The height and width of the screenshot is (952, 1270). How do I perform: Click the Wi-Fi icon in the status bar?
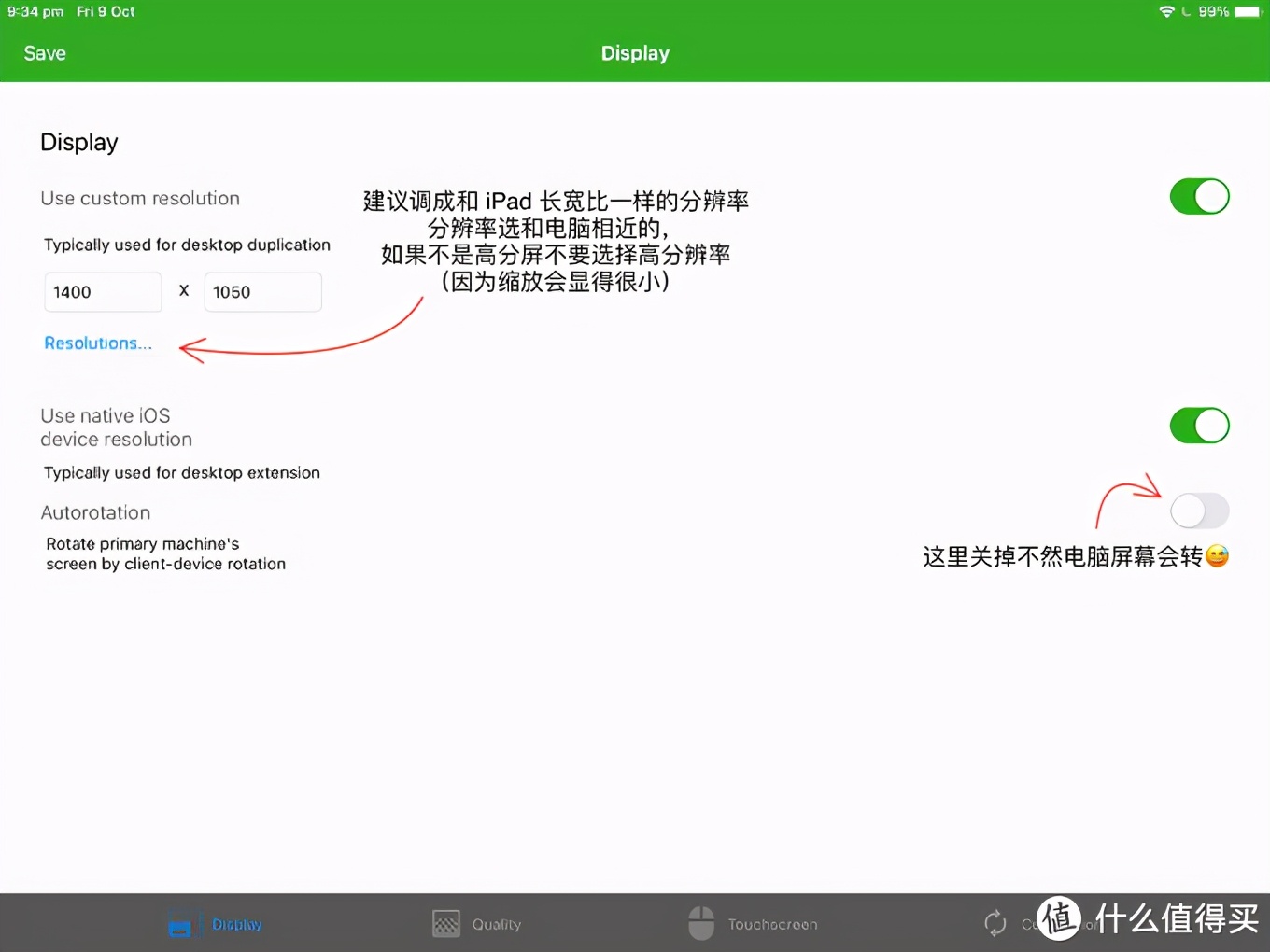1164,12
